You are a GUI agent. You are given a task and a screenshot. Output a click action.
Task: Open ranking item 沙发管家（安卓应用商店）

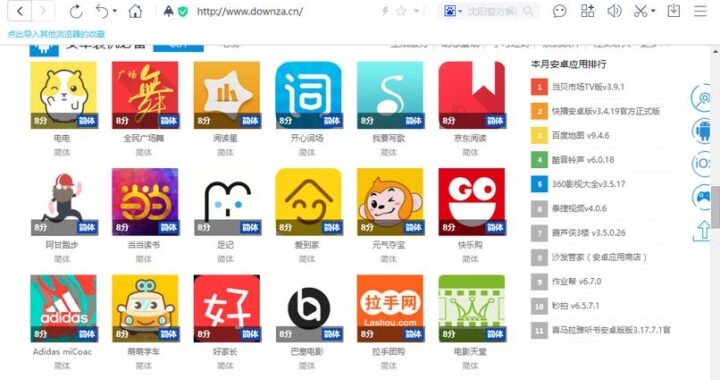599,257
